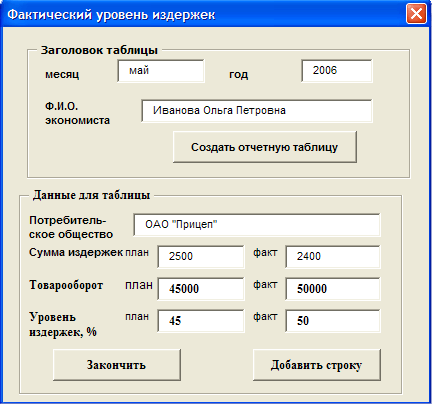Screen dimensions: 432x404
Task: Focus the Потребительское общество field with ОАО "Прицеп"
Action: click(257, 225)
